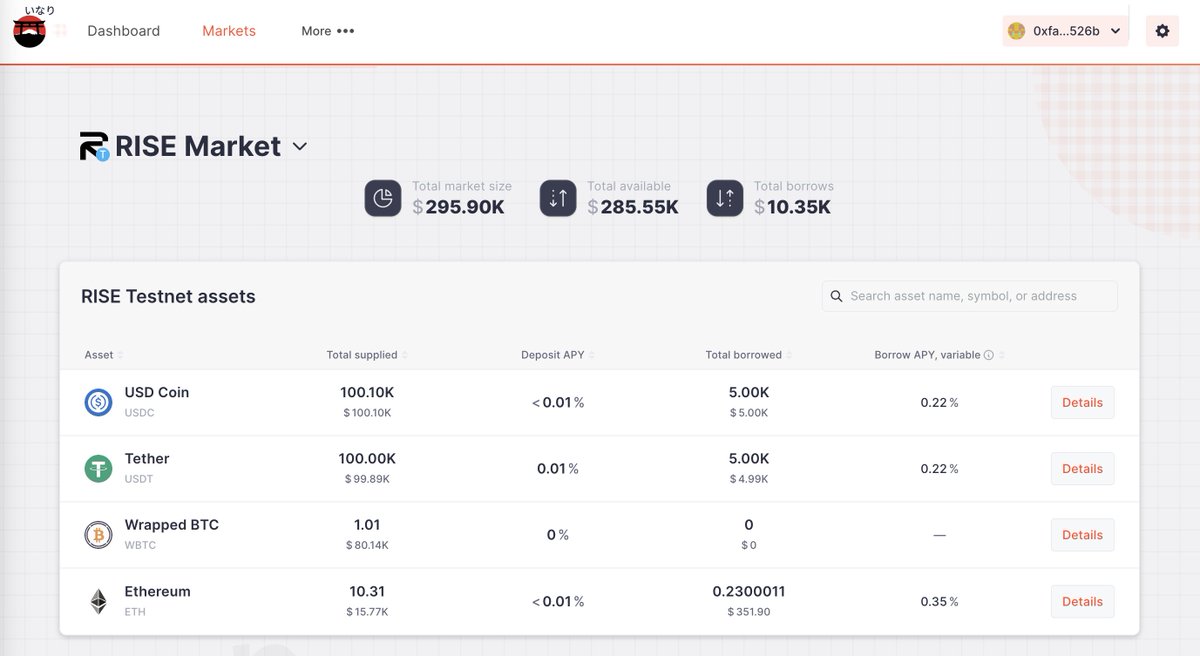Click the Wrapped BTC token icon
The height and width of the screenshot is (656, 1200).
[x=98, y=535]
